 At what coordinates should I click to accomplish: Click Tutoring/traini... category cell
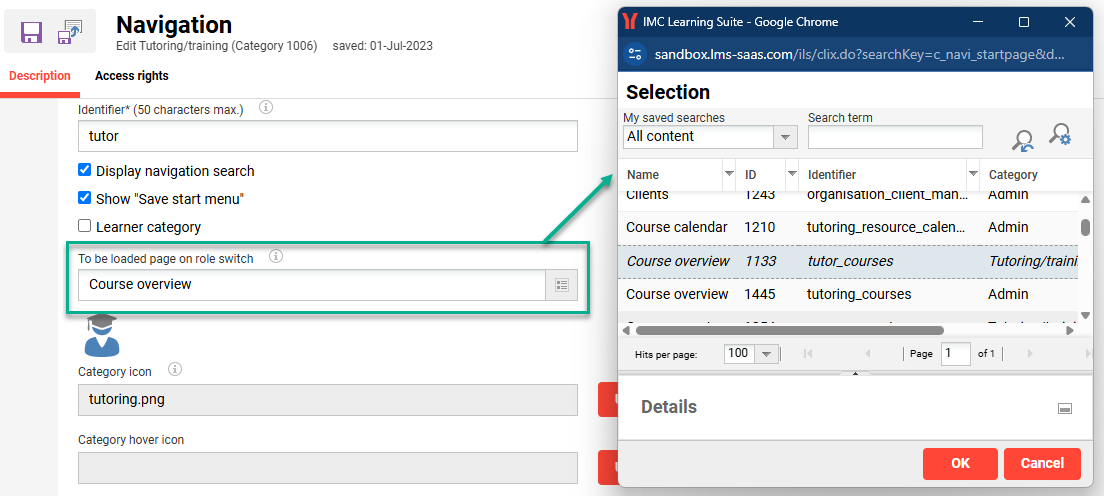pyautogui.click(x=1033, y=261)
